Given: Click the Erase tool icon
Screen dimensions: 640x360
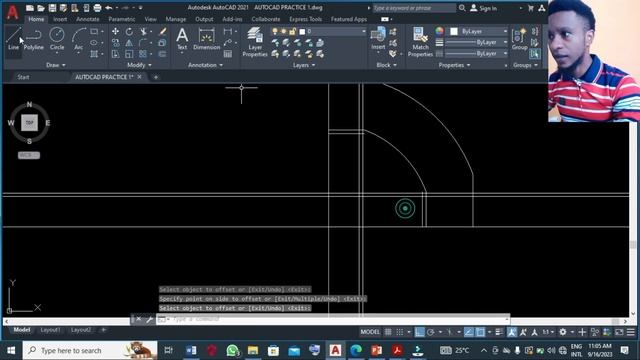Looking at the screenshot, I should coord(162,31).
